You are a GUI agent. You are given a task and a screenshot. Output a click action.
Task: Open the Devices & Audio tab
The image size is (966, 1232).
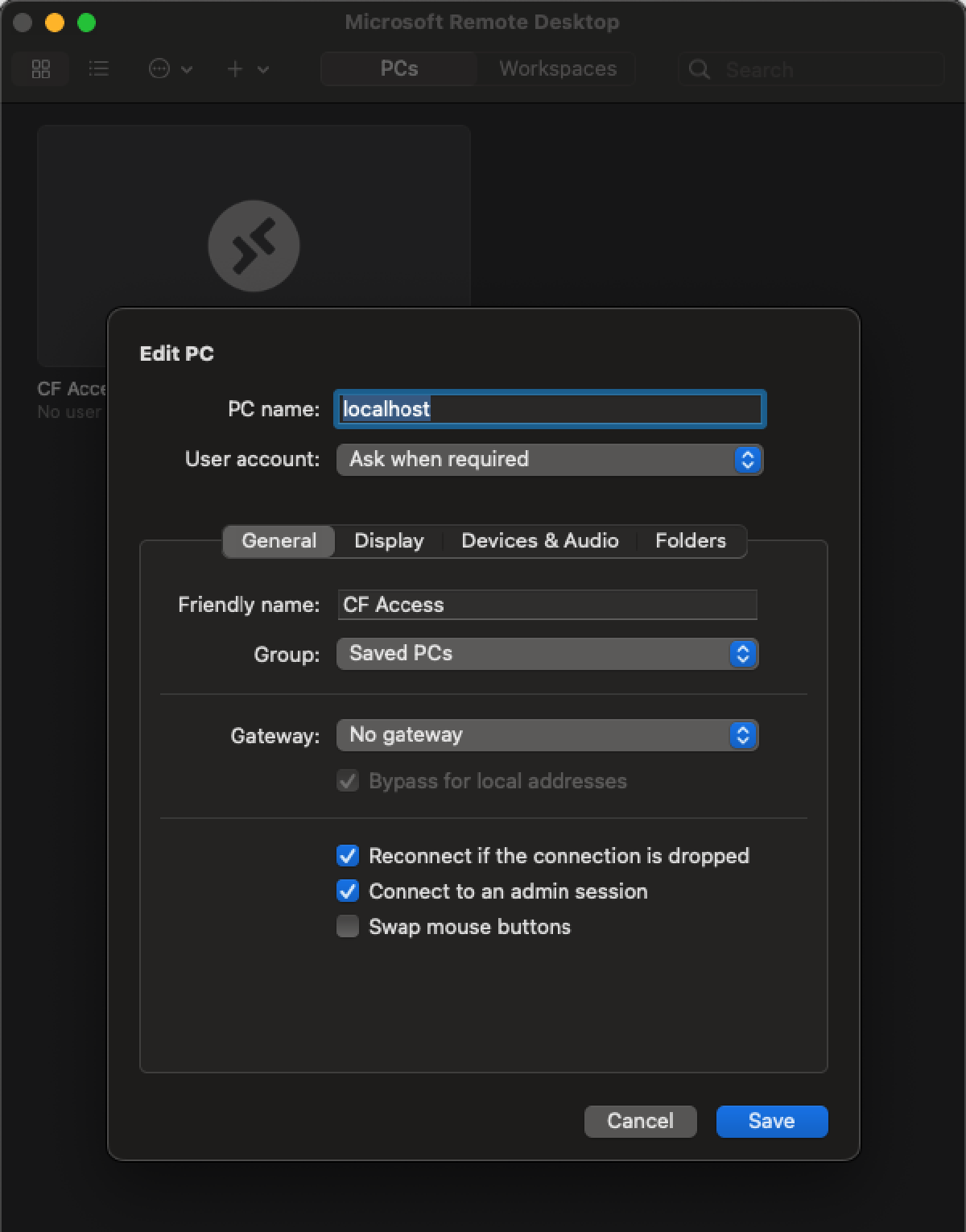[539, 540]
